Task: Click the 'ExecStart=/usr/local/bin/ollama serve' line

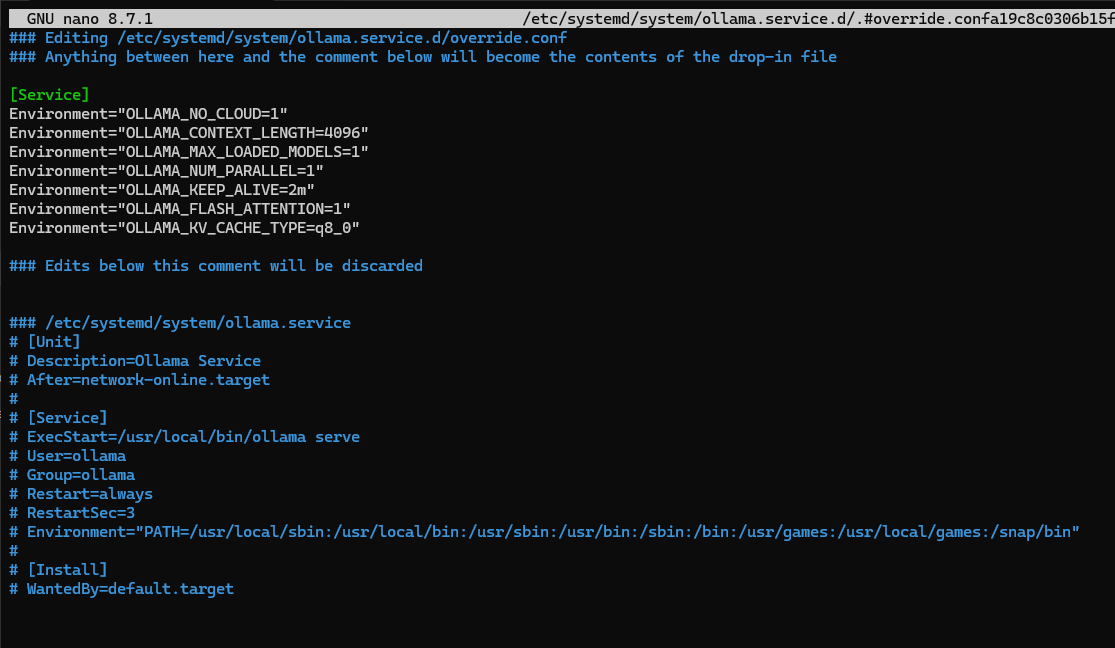Action: [184, 437]
